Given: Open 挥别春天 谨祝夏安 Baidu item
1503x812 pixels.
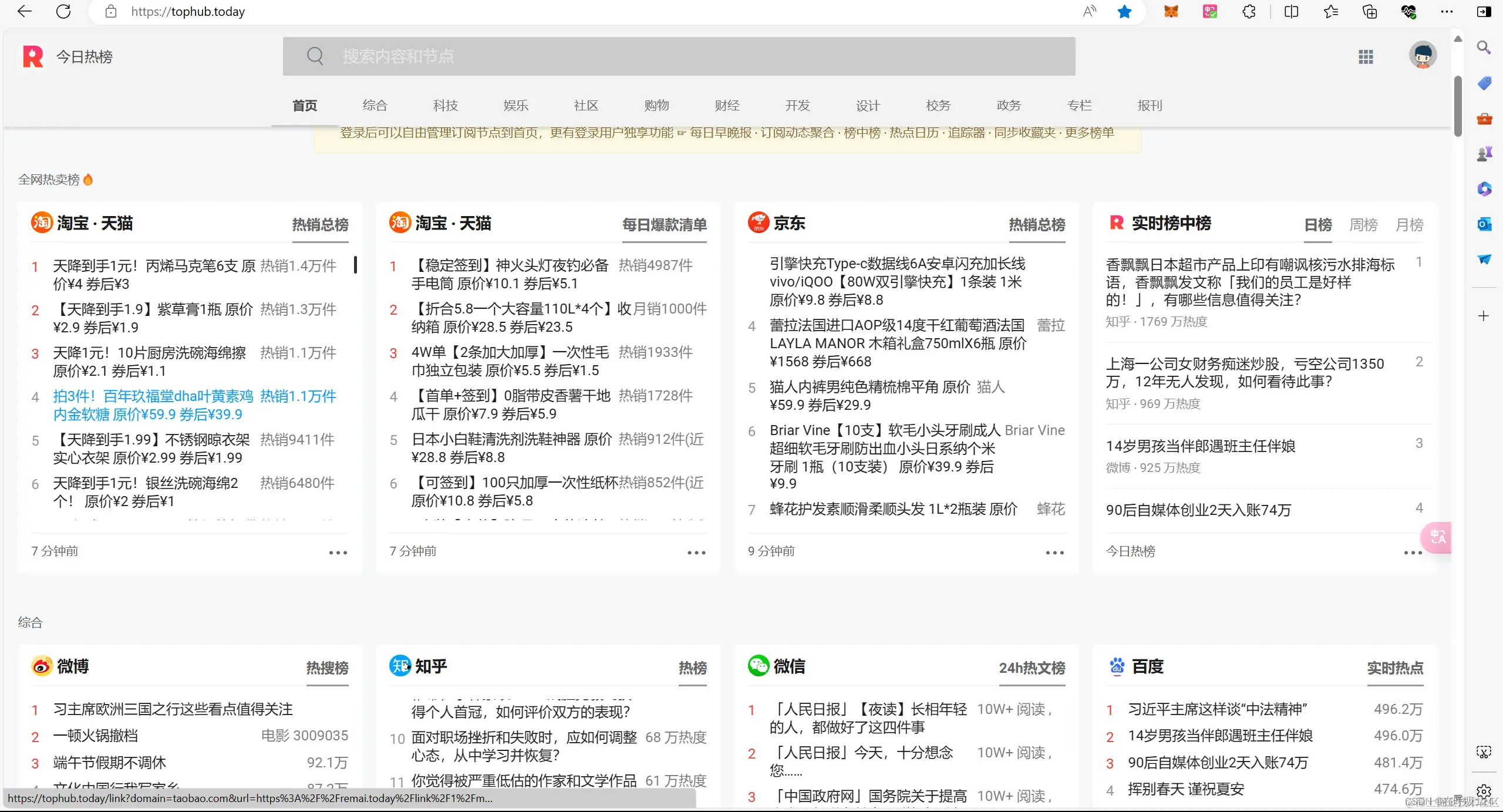Looking at the screenshot, I should (1186, 790).
